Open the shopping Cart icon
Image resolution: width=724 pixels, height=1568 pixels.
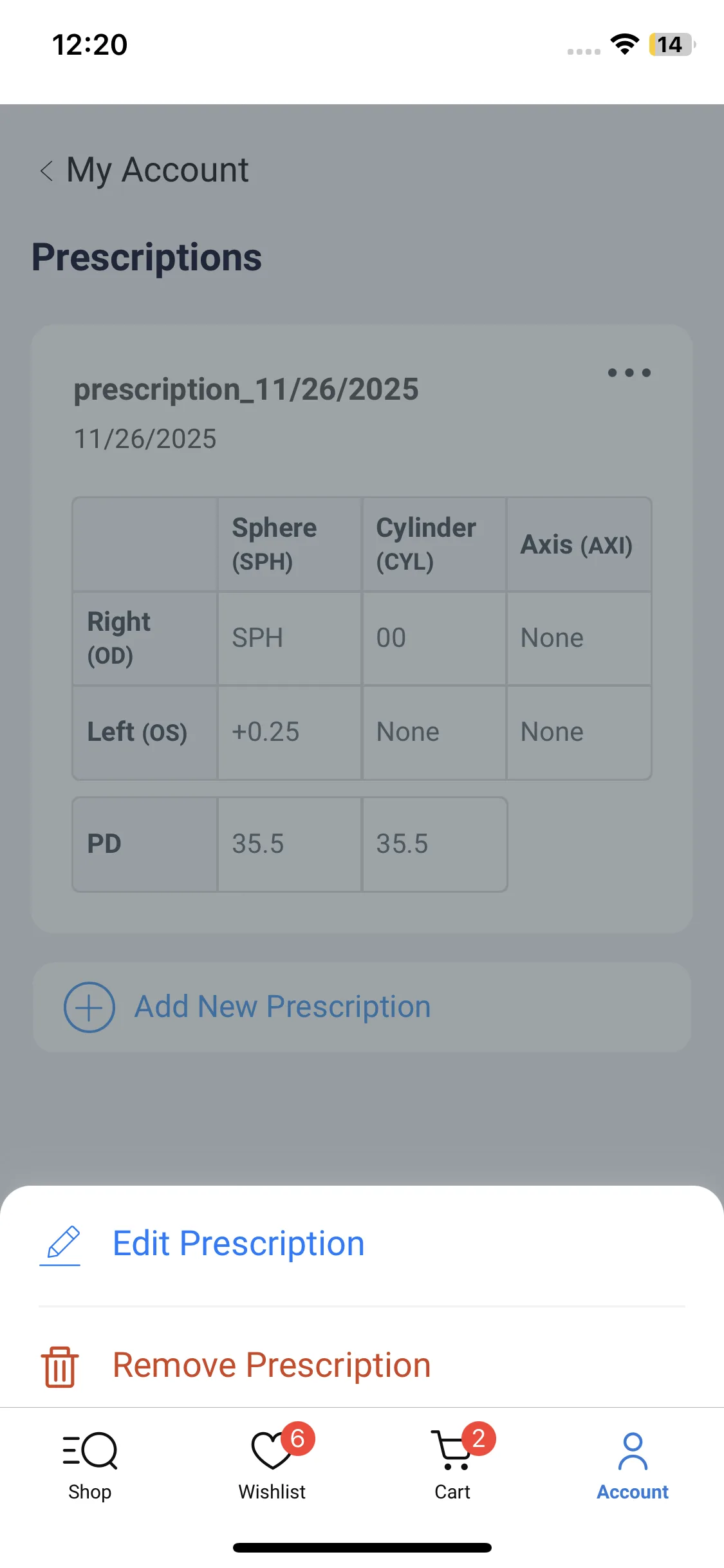(x=452, y=1451)
